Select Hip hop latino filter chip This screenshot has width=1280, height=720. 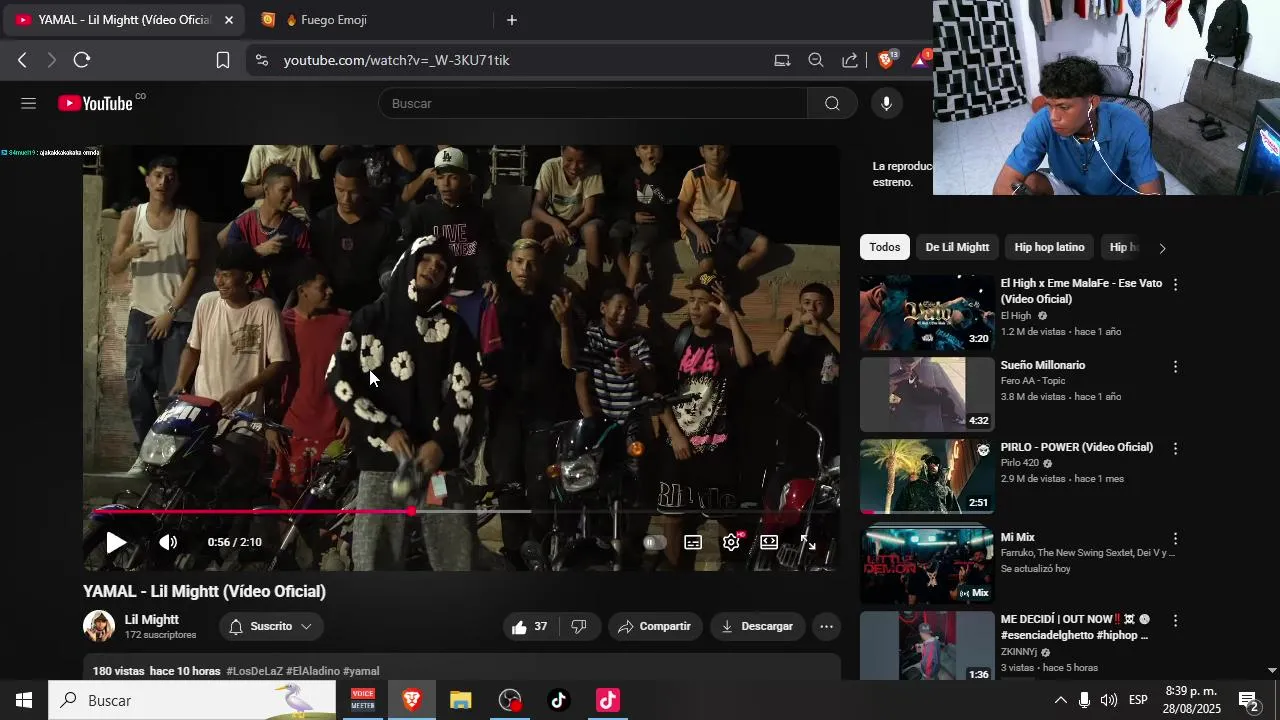(1049, 247)
